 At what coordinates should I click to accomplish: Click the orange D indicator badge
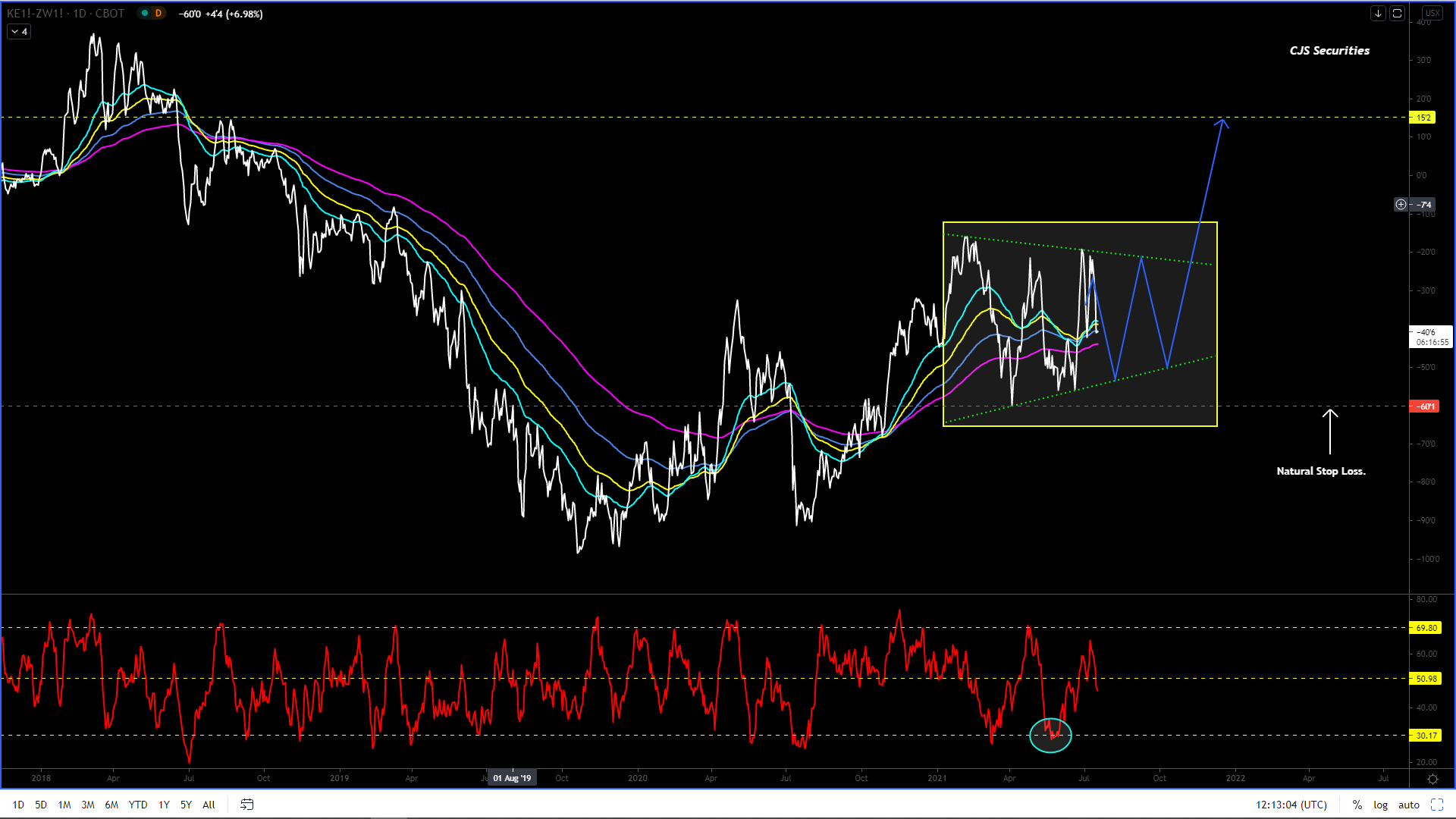[x=158, y=14]
